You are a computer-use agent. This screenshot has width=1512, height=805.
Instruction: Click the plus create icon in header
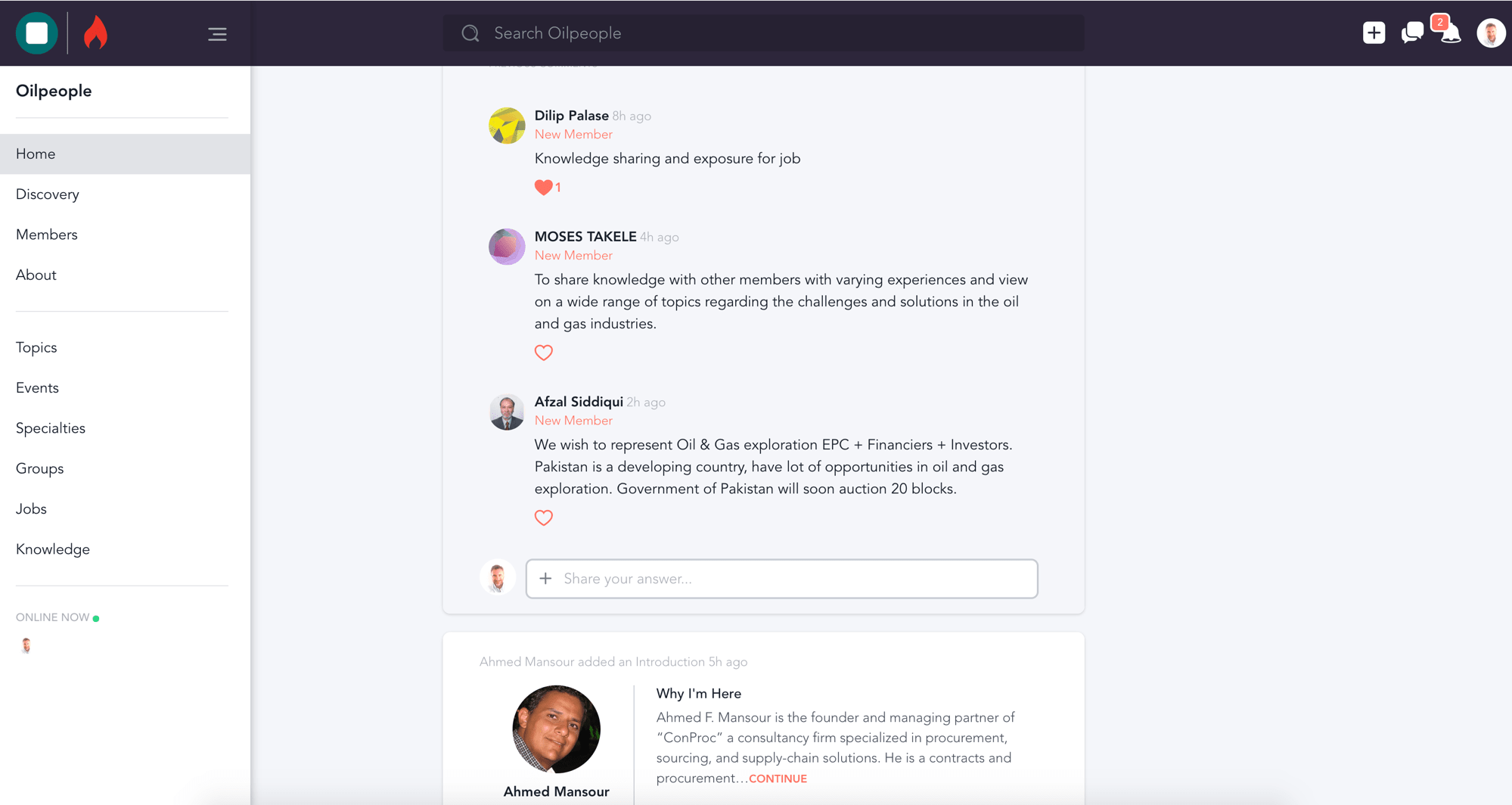tap(1374, 33)
